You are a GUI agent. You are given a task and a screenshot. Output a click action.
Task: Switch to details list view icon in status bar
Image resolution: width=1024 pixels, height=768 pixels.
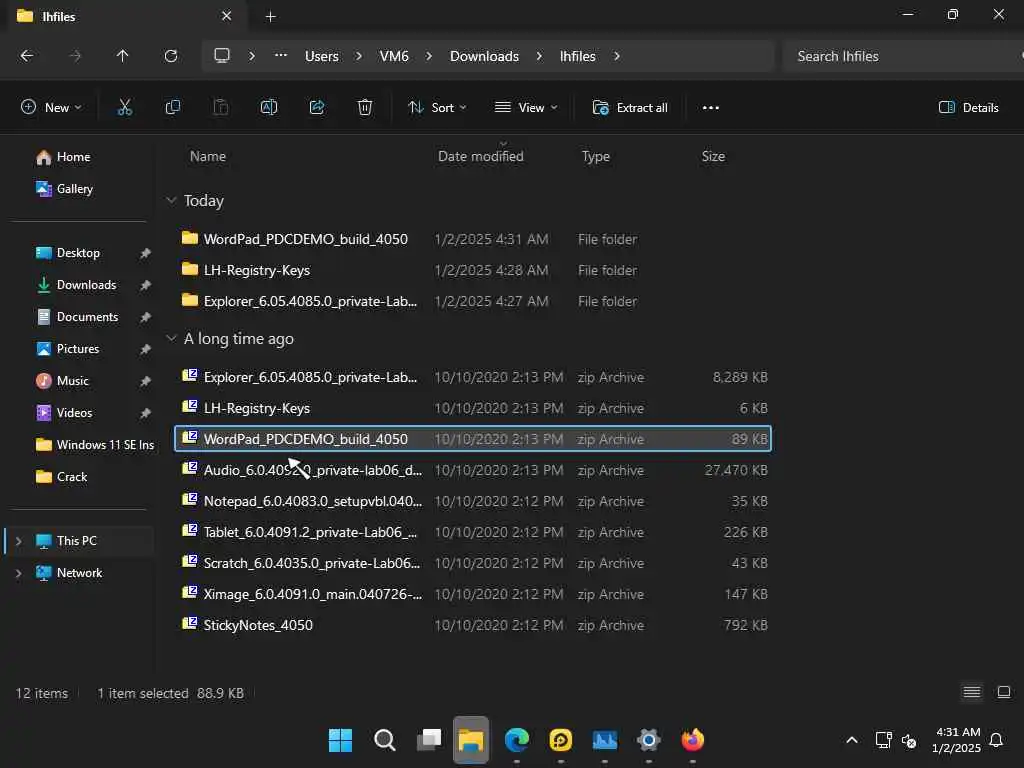click(972, 692)
